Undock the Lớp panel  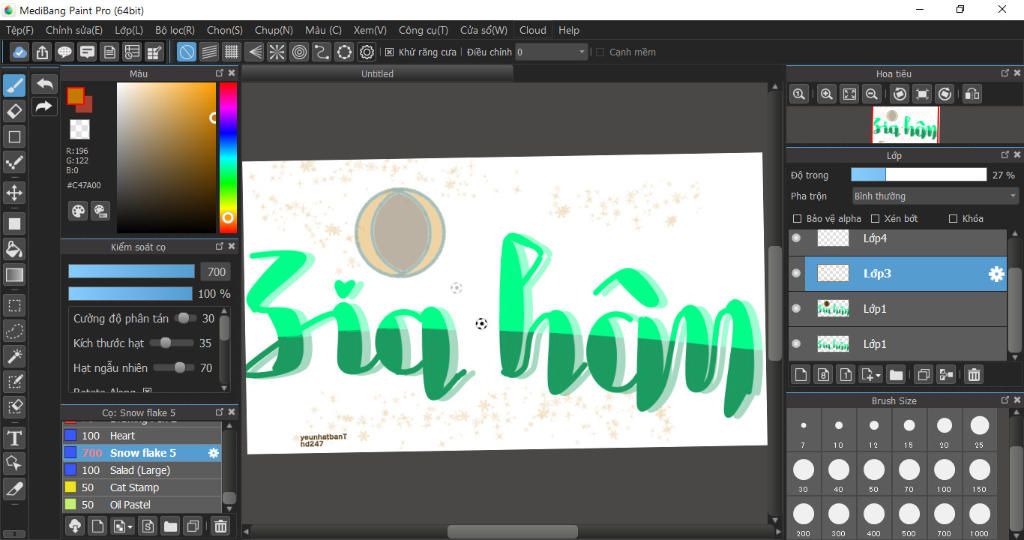pos(1005,155)
